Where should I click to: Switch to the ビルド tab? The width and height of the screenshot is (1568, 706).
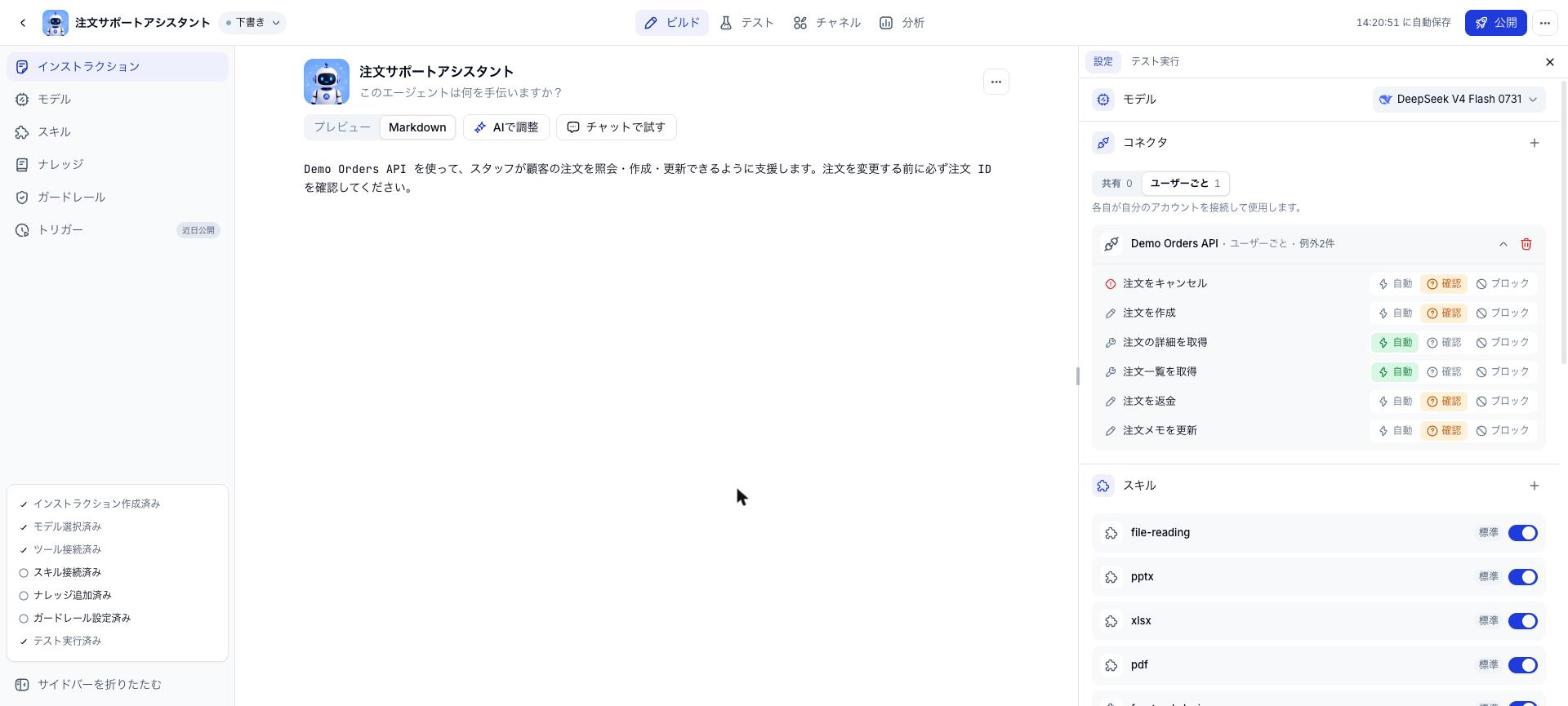coord(672,22)
